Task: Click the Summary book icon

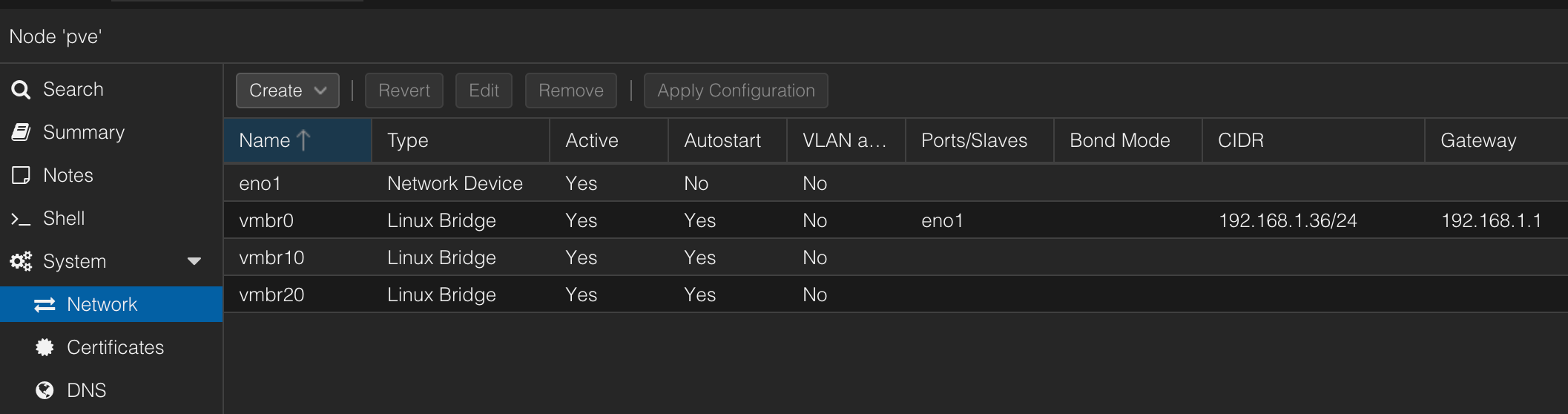Action: (21, 133)
